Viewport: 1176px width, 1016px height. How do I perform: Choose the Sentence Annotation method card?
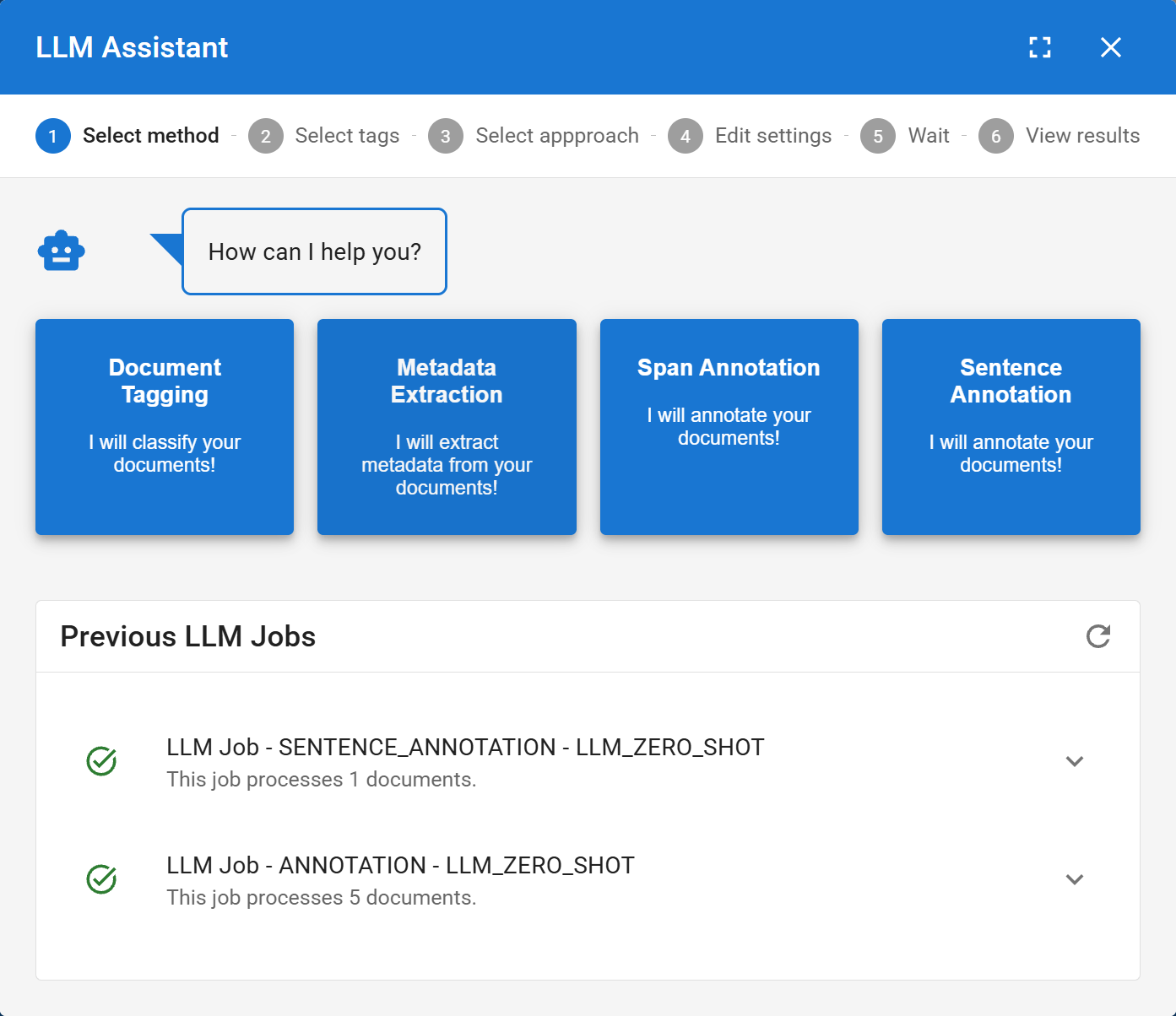1011,427
